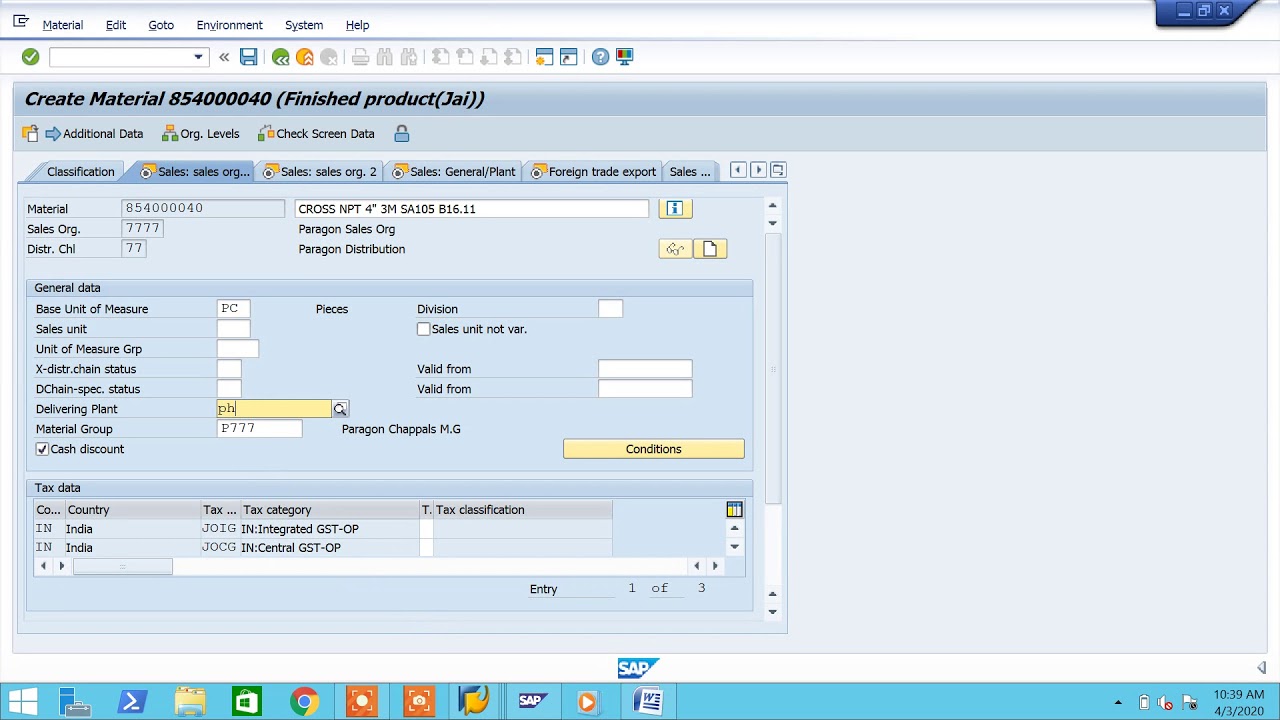The width and height of the screenshot is (1280, 720).
Task: Click the Print icon in toolbar
Action: [x=361, y=57]
